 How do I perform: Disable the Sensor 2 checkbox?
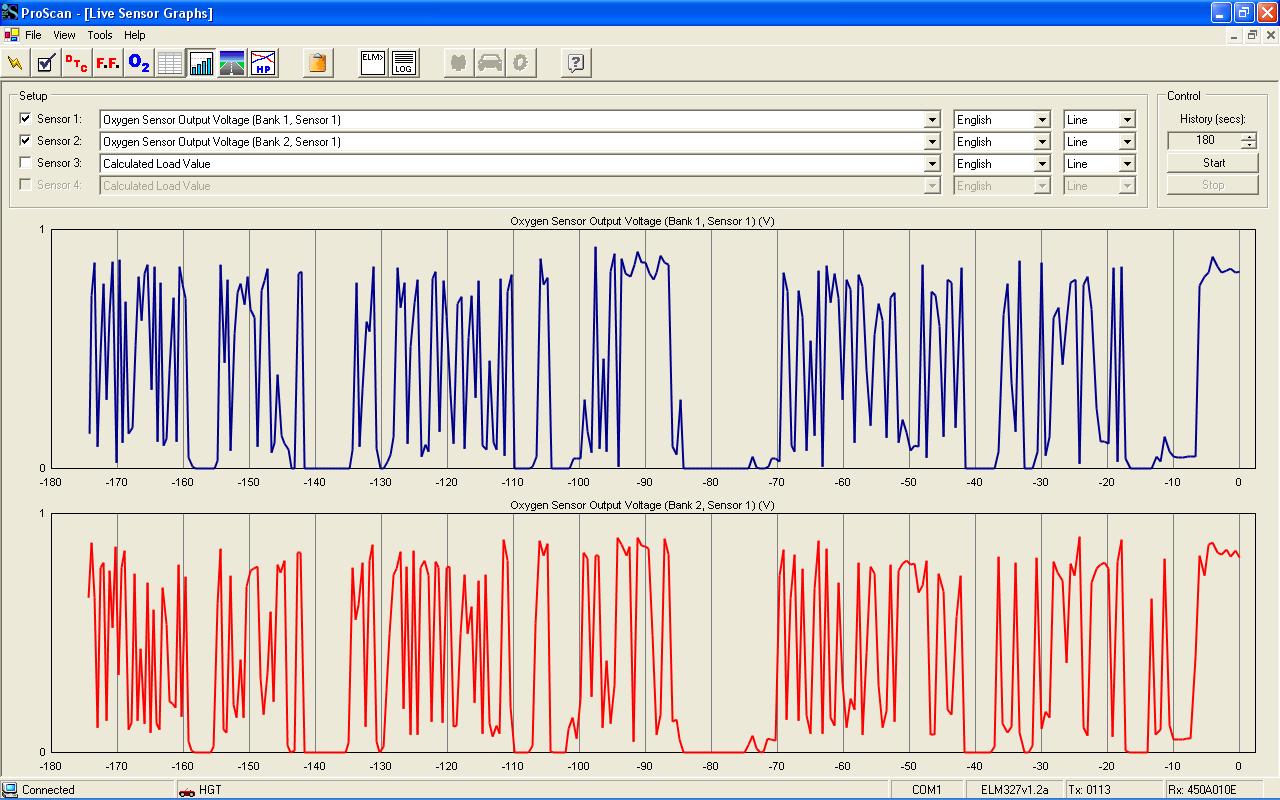coord(26,141)
